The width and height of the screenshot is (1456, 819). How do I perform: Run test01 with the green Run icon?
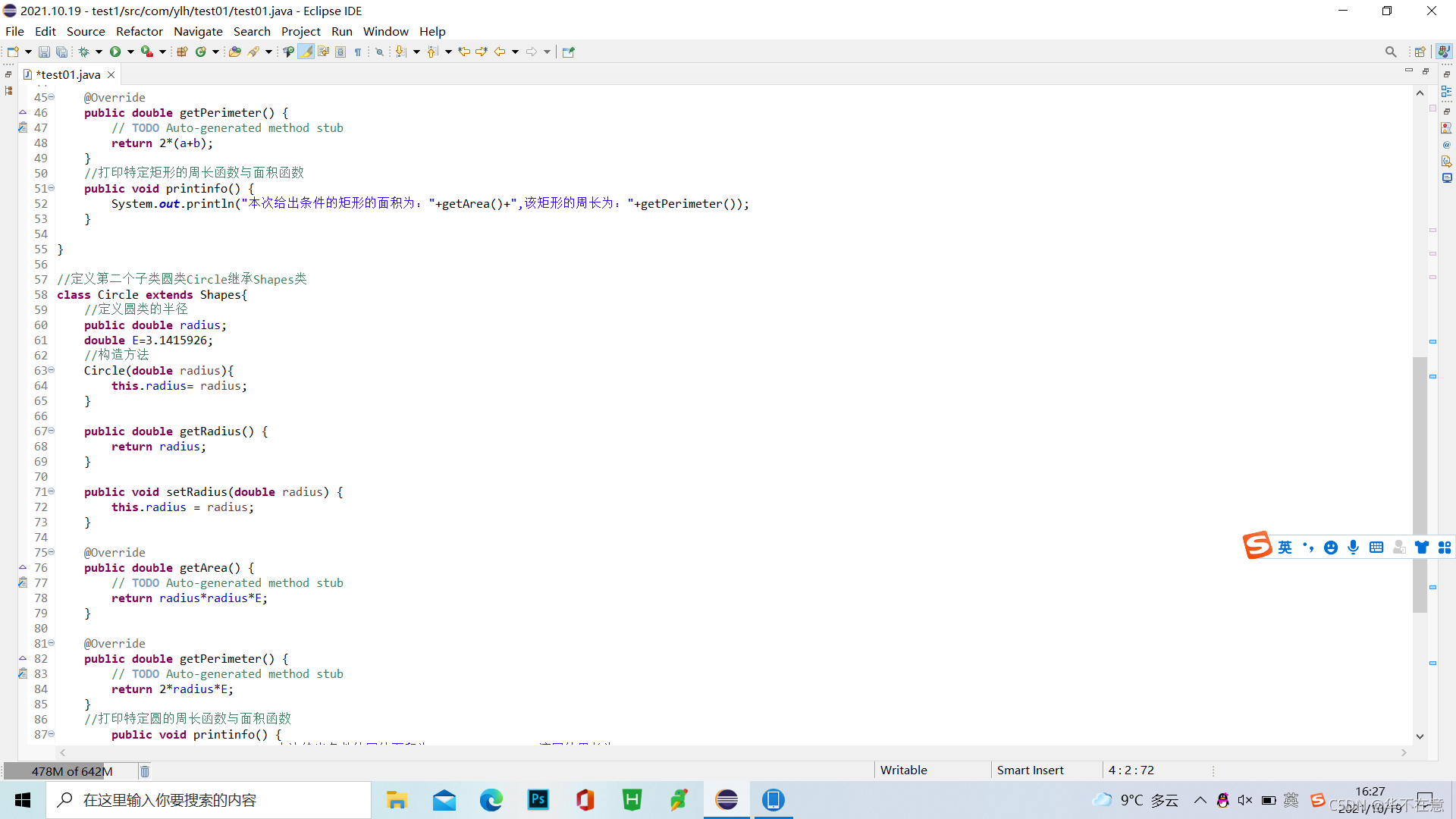(x=115, y=52)
